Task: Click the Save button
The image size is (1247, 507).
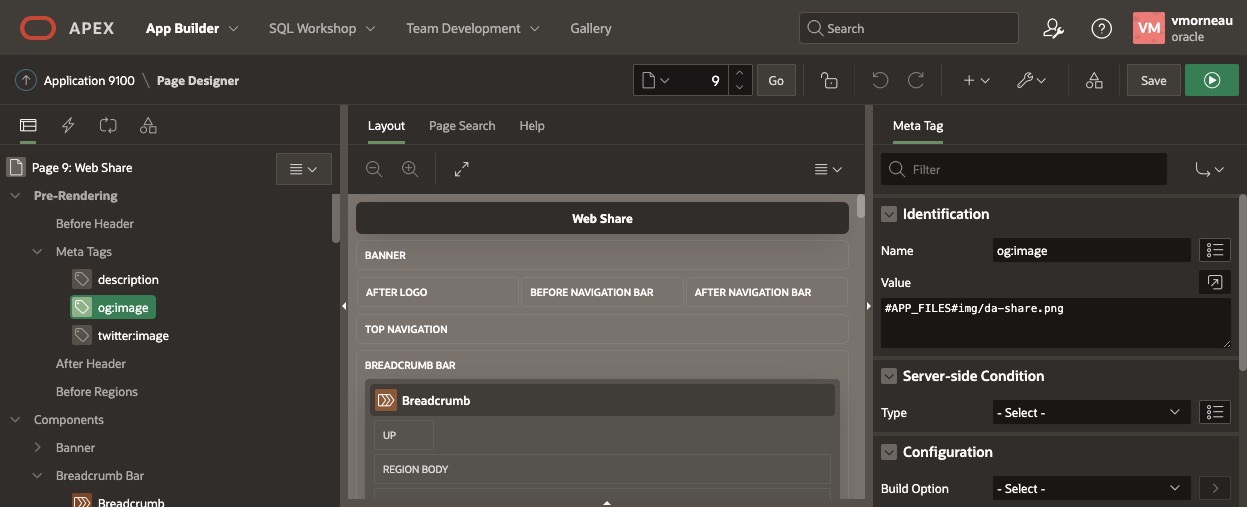Action: click(x=1153, y=80)
